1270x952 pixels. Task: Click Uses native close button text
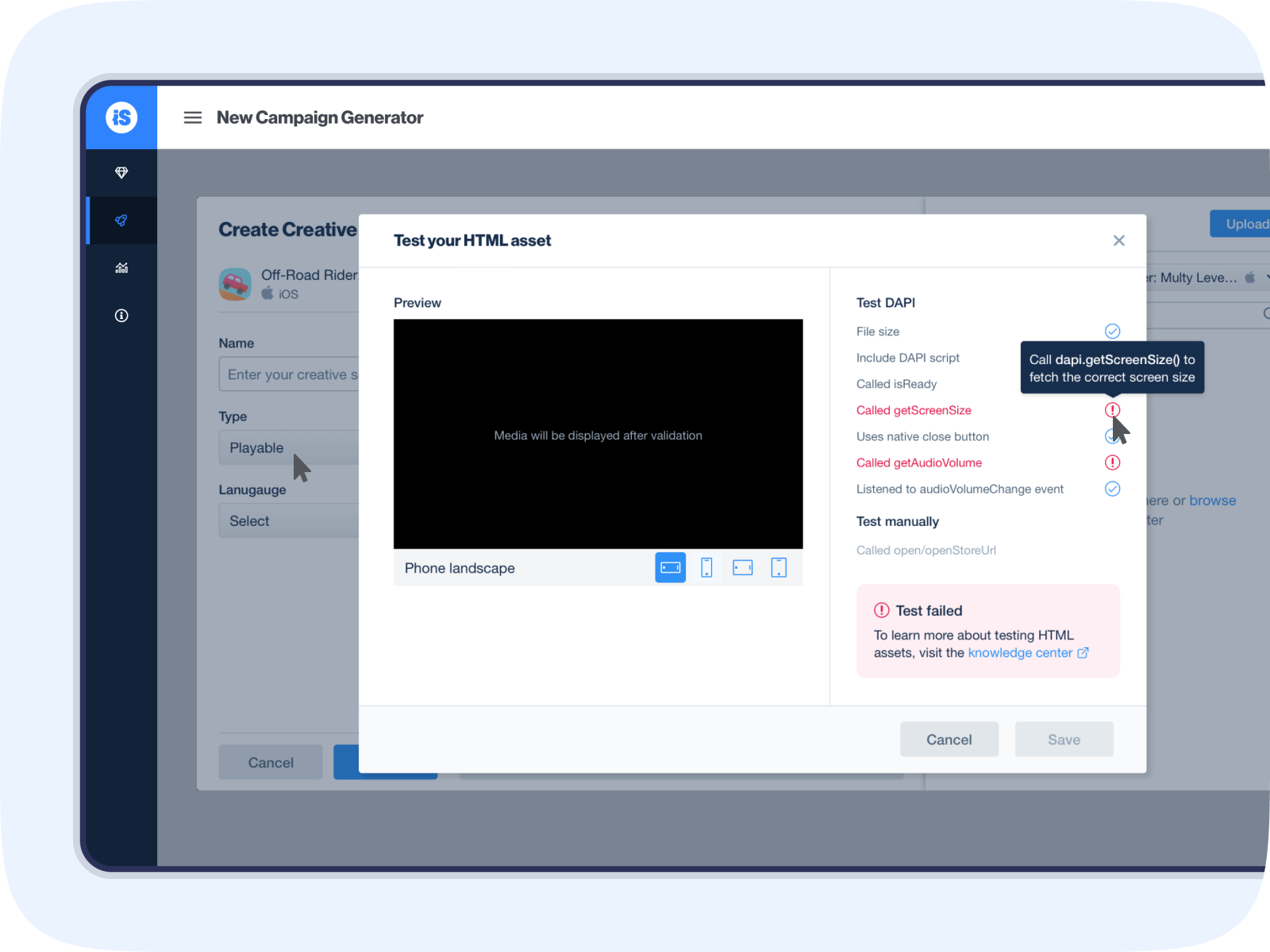point(922,436)
